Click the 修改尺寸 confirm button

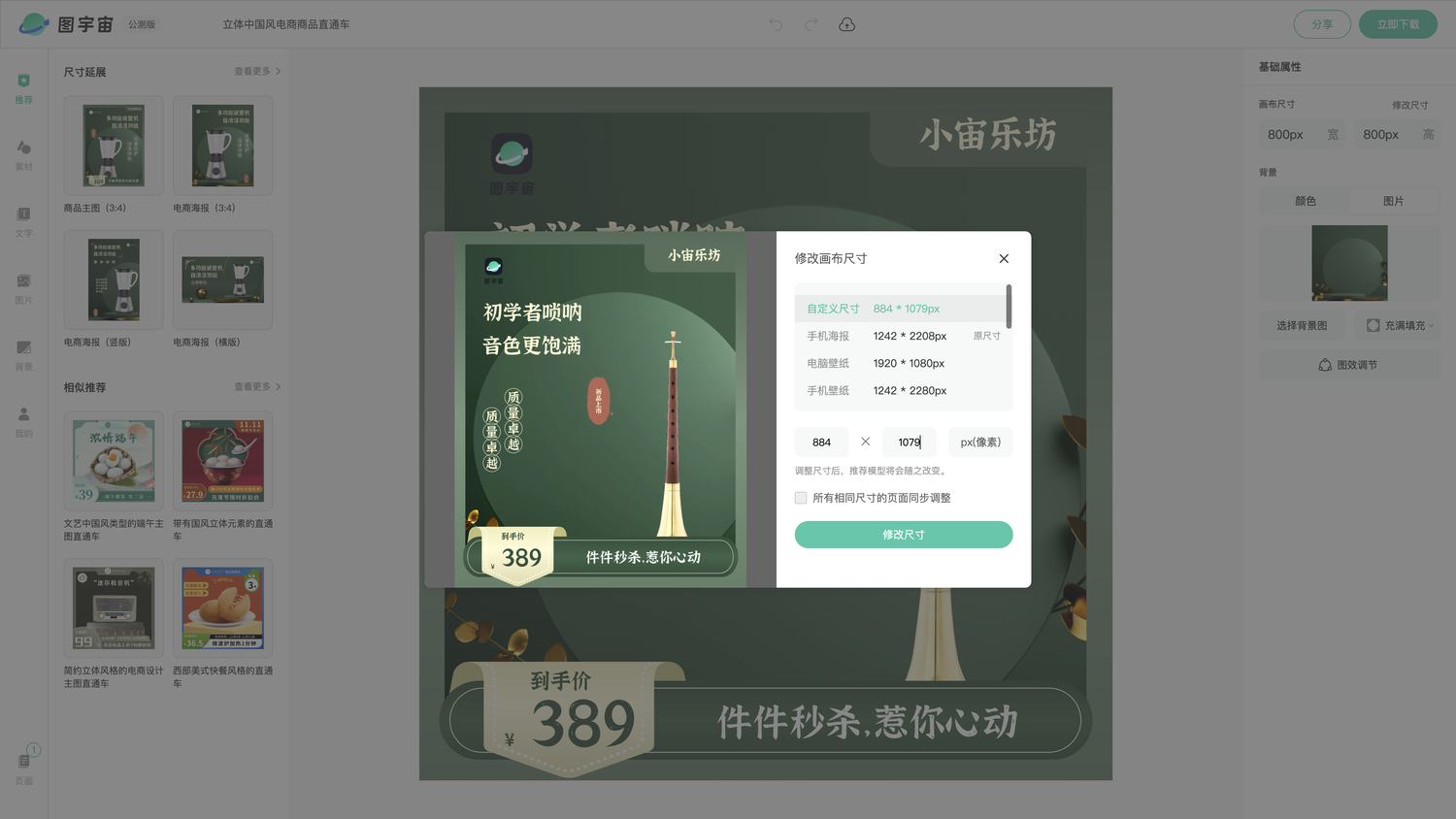point(904,535)
